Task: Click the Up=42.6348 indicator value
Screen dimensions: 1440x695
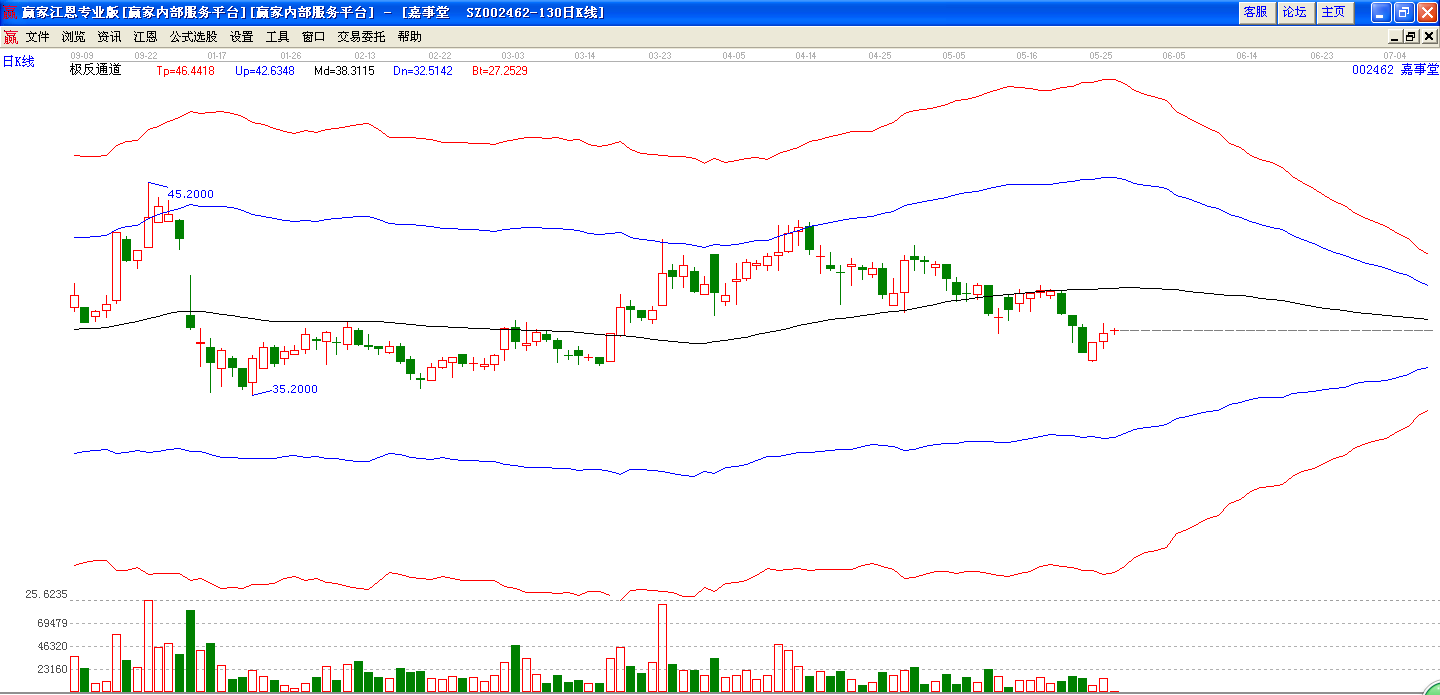Action: 265,71
